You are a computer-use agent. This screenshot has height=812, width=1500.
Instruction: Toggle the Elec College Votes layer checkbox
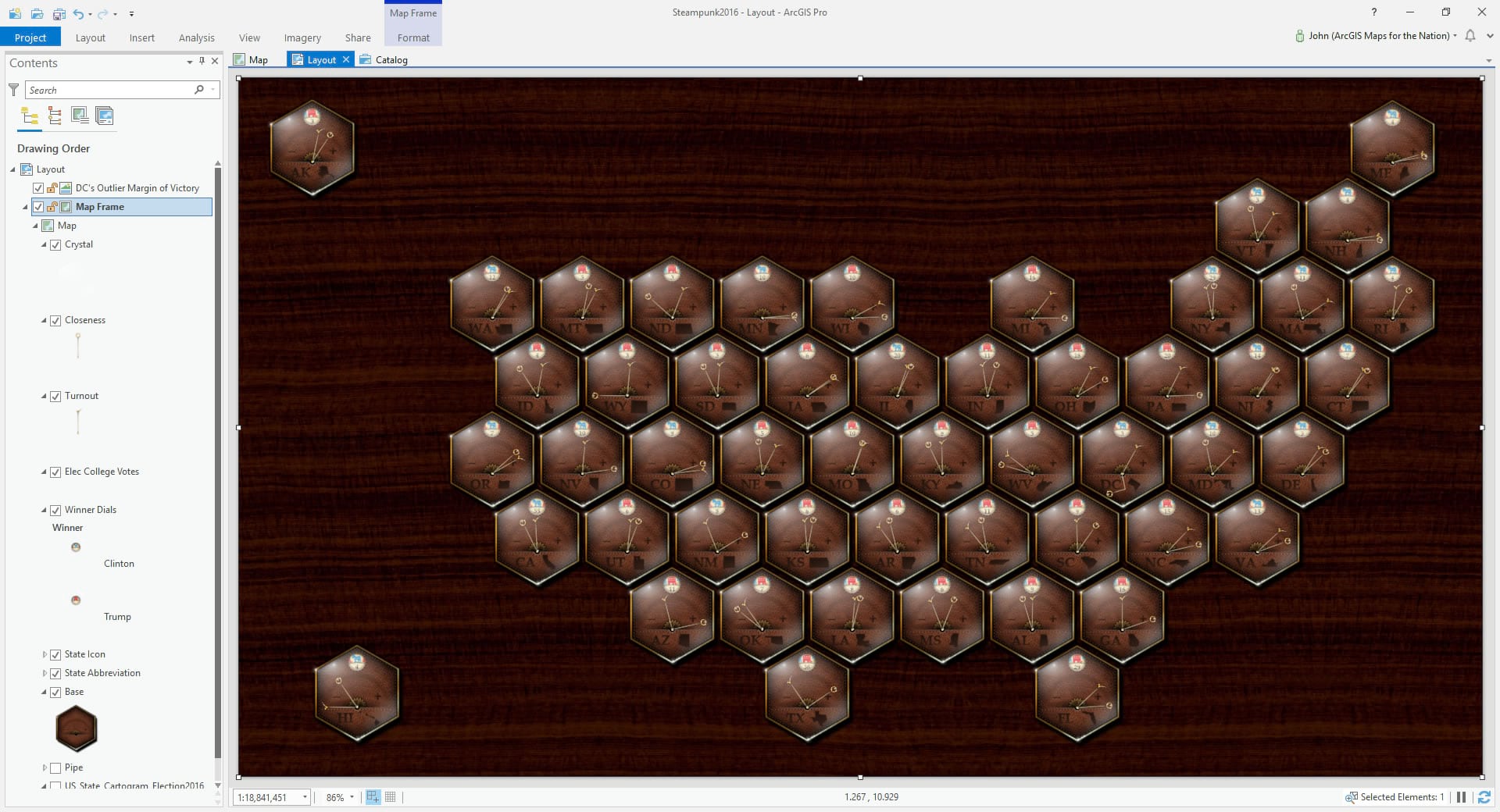point(55,472)
